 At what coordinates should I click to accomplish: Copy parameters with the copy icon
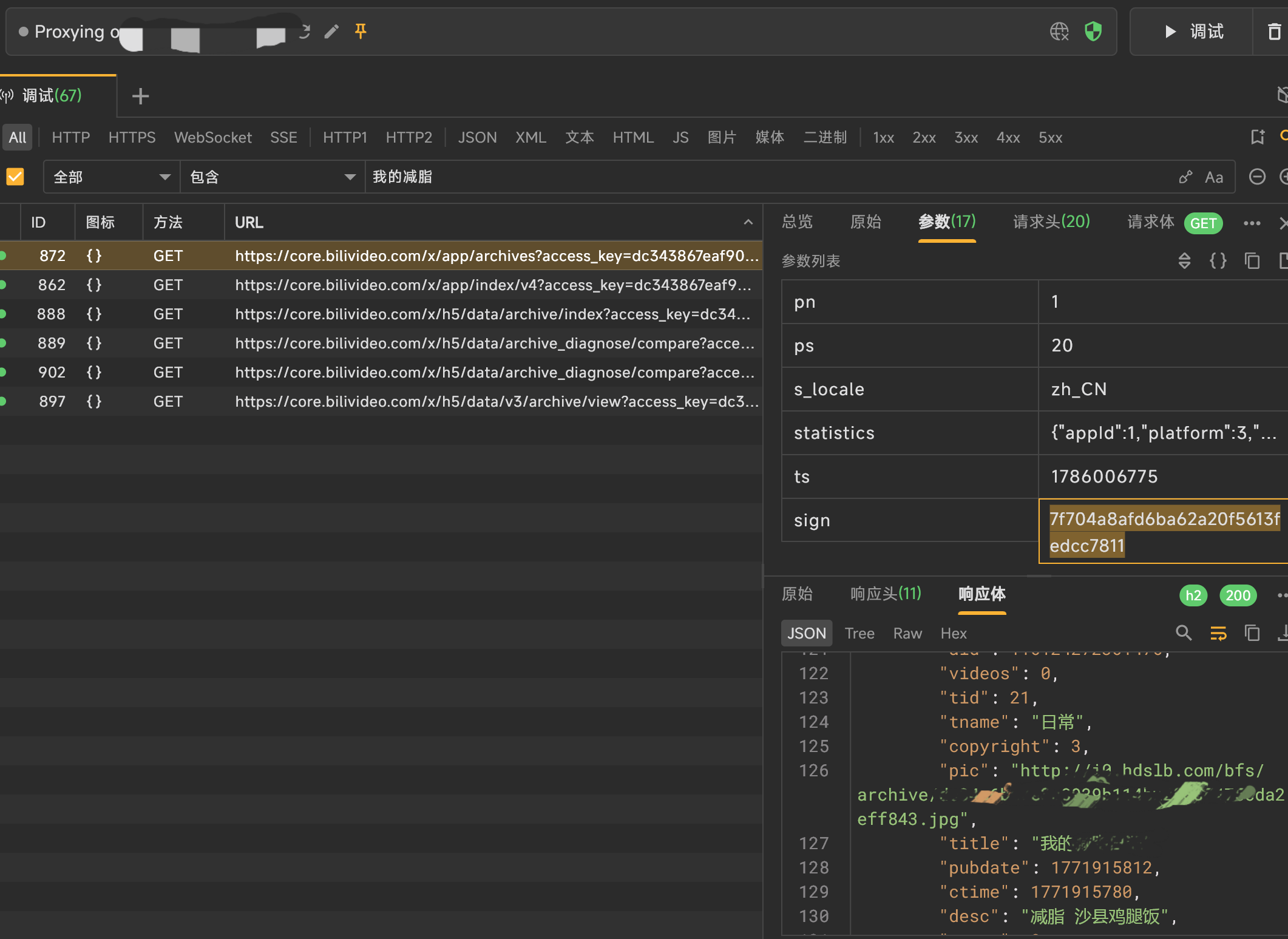pyautogui.click(x=1252, y=261)
